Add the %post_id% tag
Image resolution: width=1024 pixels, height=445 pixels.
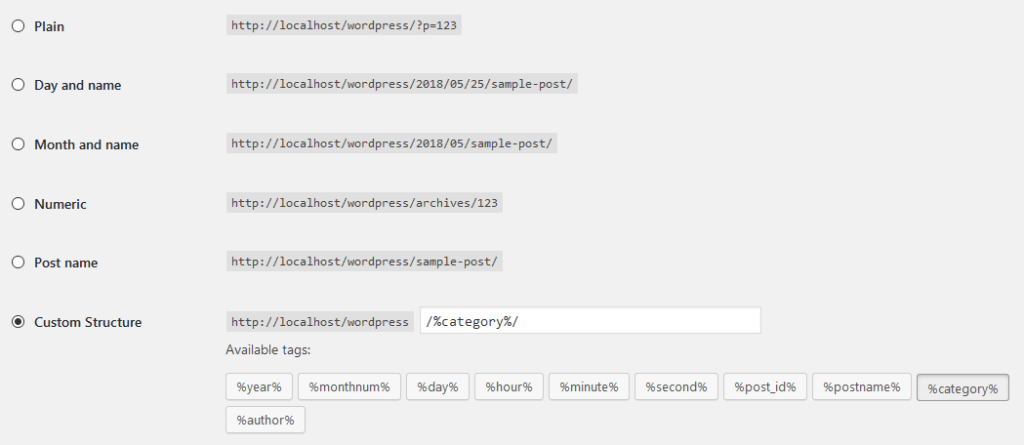click(x=765, y=387)
